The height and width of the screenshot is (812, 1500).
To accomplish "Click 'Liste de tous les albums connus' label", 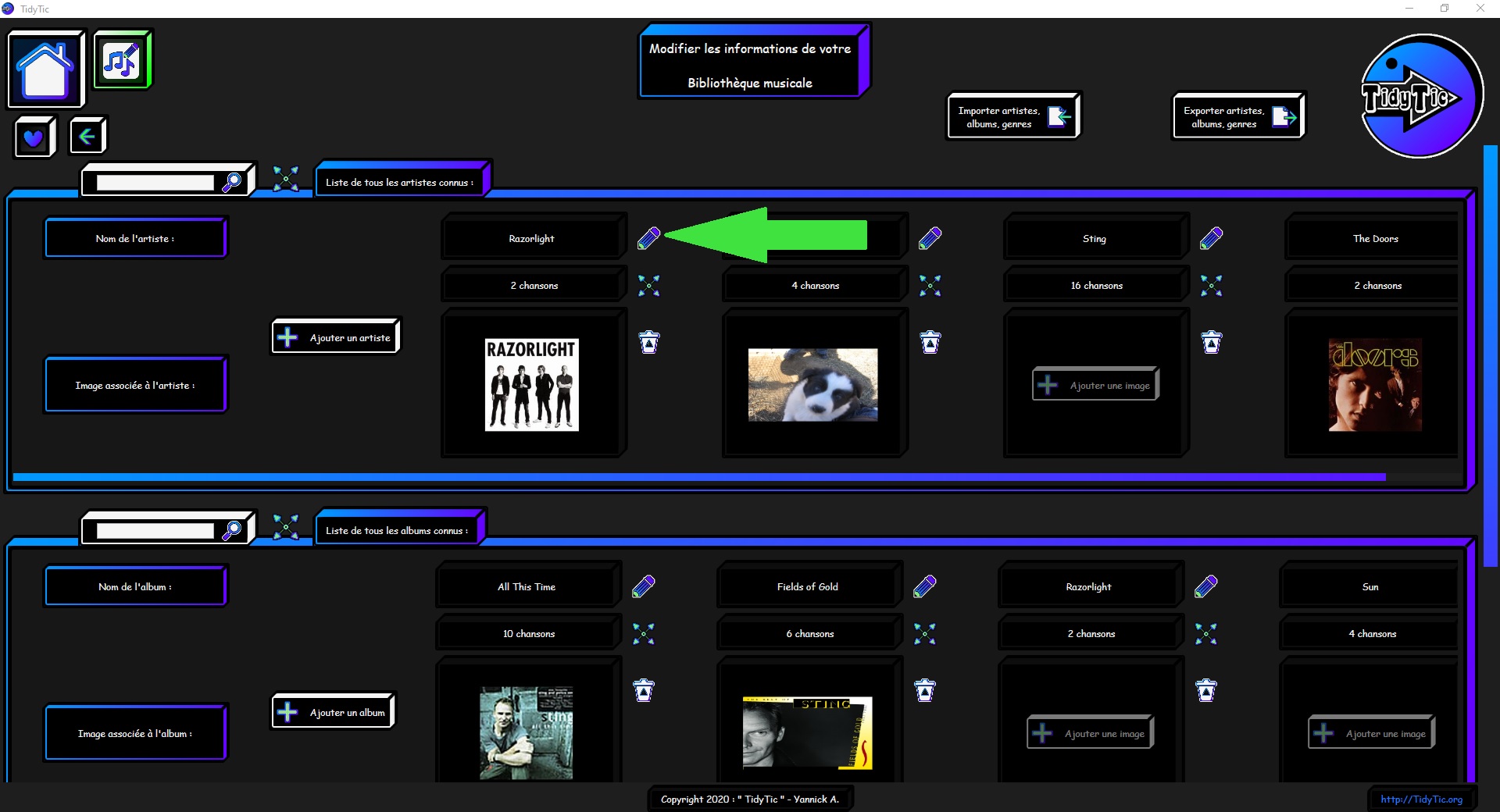I will pyautogui.click(x=400, y=529).
